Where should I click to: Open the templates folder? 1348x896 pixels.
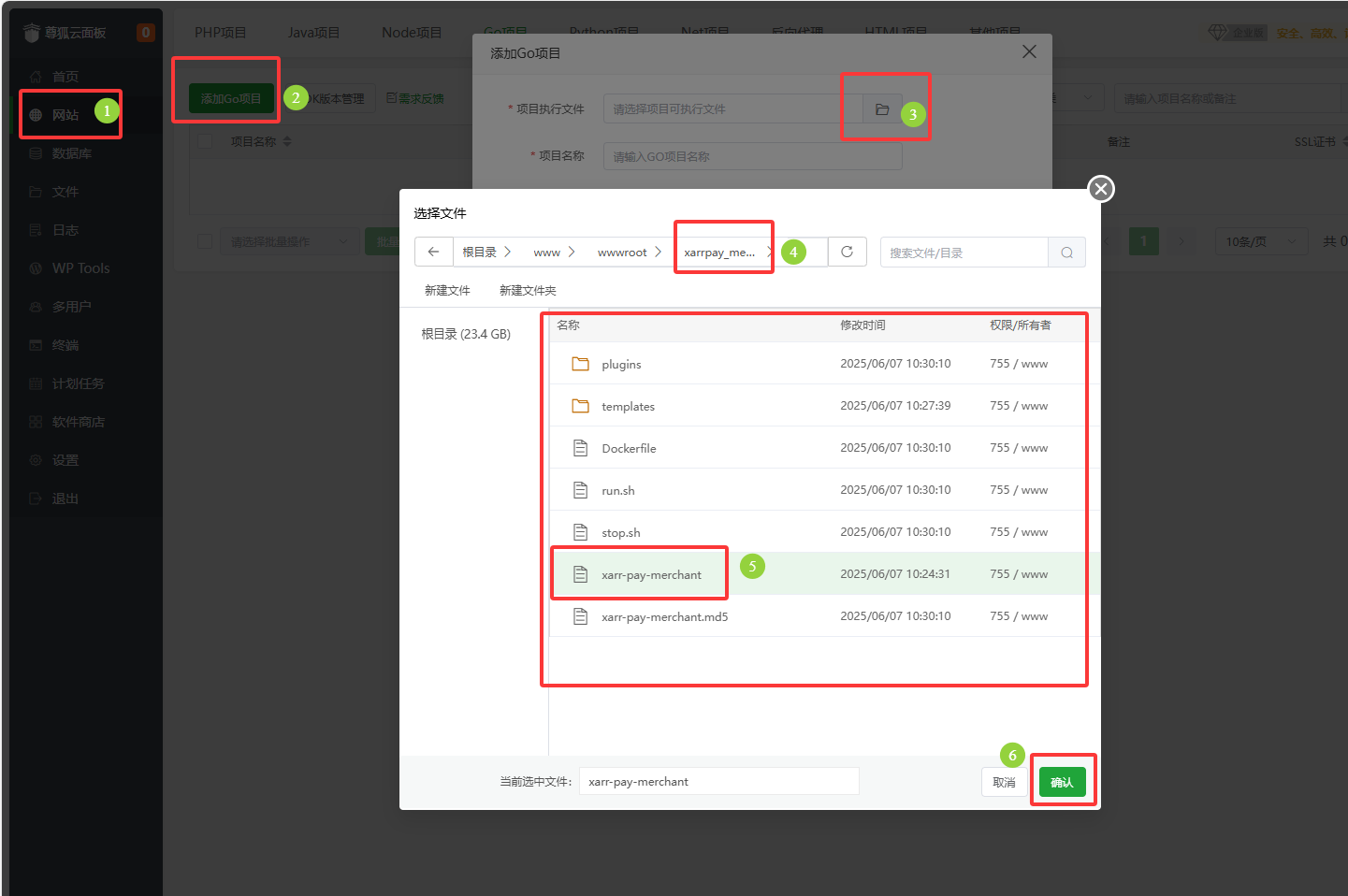point(628,406)
